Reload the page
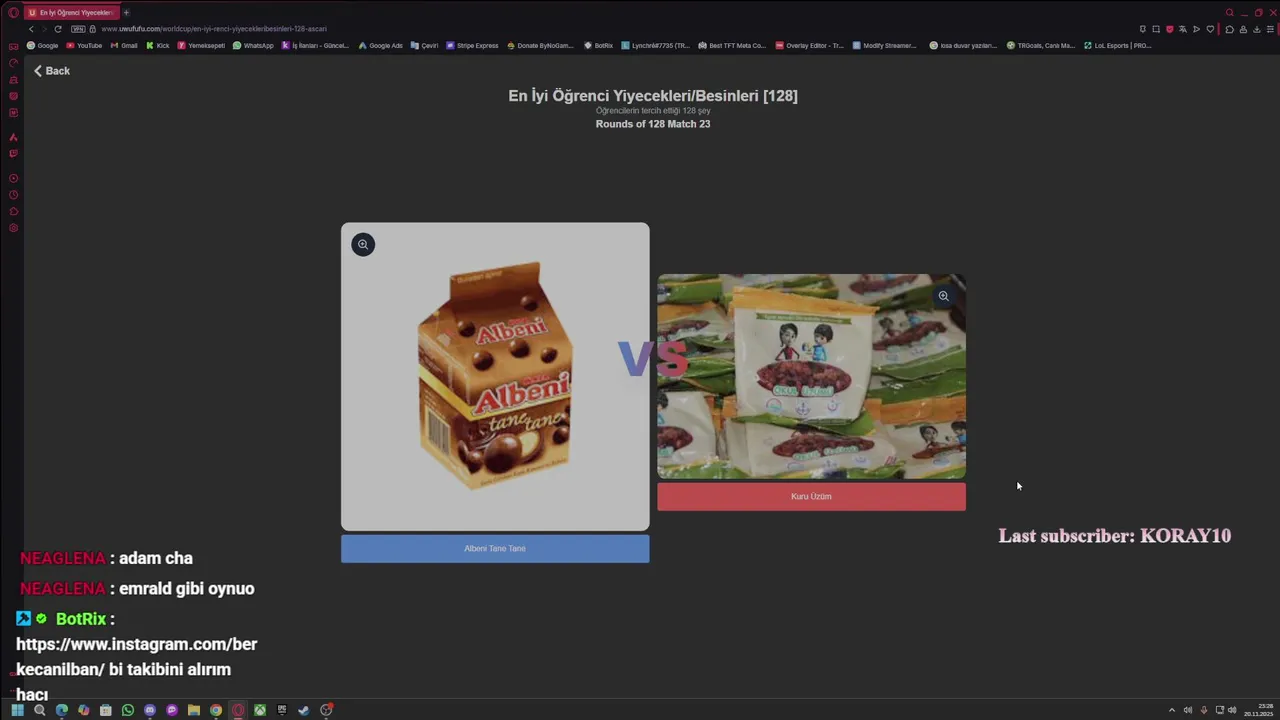This screenshot has width=1280, height=720. (58, 29)
